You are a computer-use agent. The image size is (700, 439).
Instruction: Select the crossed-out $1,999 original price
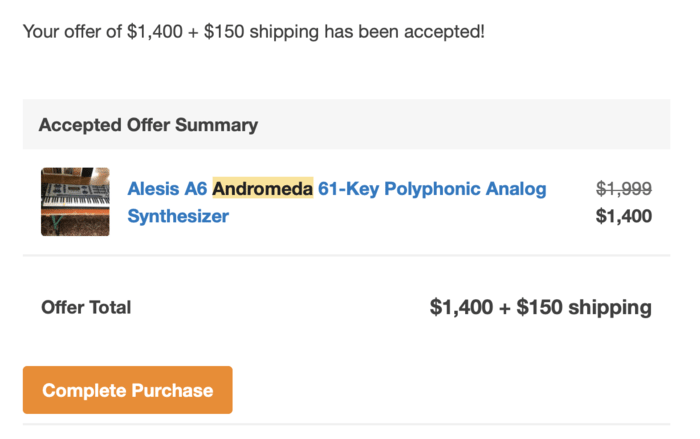coord(623,188)
